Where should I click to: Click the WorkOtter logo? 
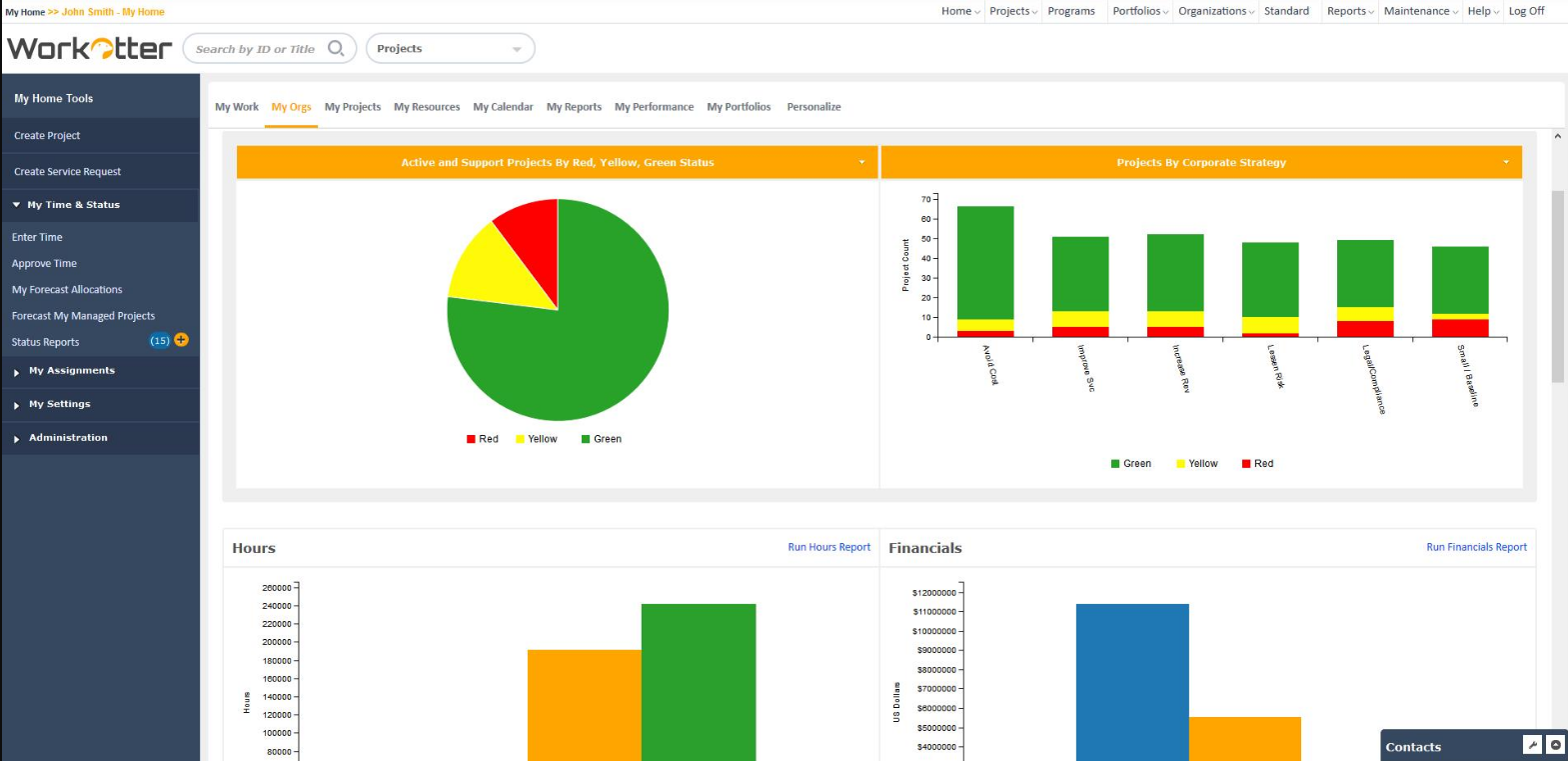pos(90,48)
